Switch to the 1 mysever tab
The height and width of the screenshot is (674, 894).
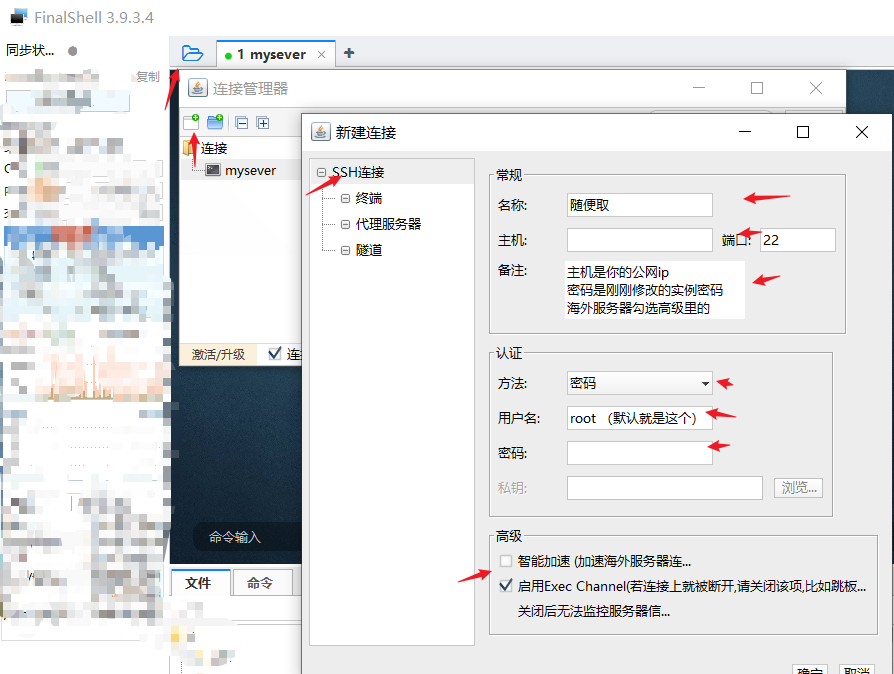point(271,54)
